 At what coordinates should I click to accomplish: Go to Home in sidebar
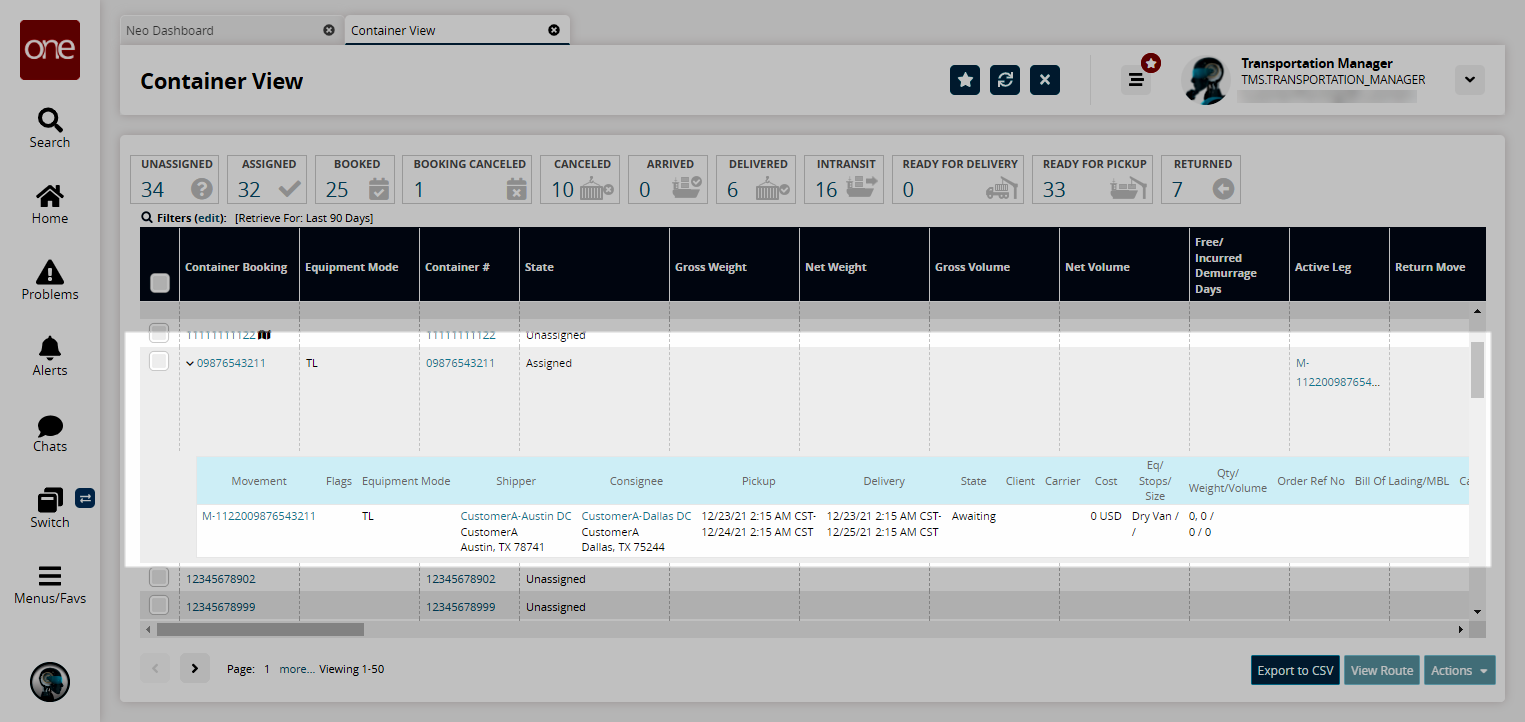(49, 196)
